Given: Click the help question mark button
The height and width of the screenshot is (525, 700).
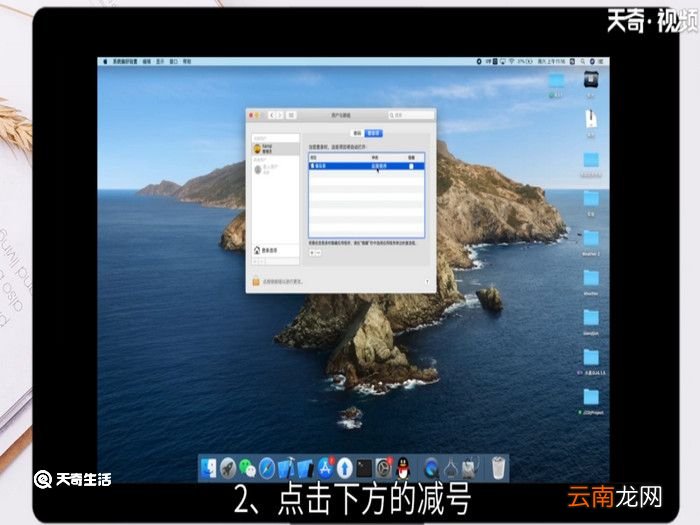Looking at the screenshot, I should [x=427, y=282].
